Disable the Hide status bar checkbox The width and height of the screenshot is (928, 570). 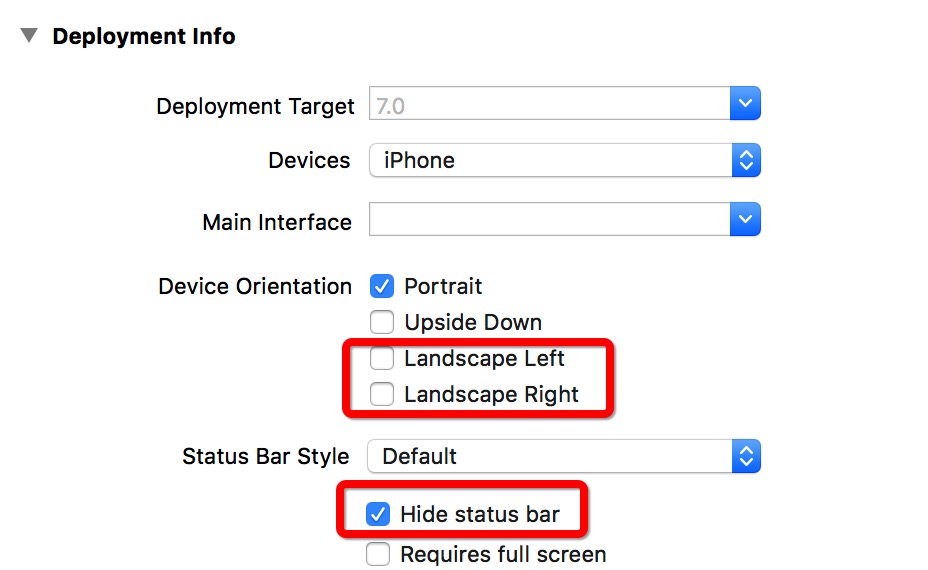click(x=377, y=515)
